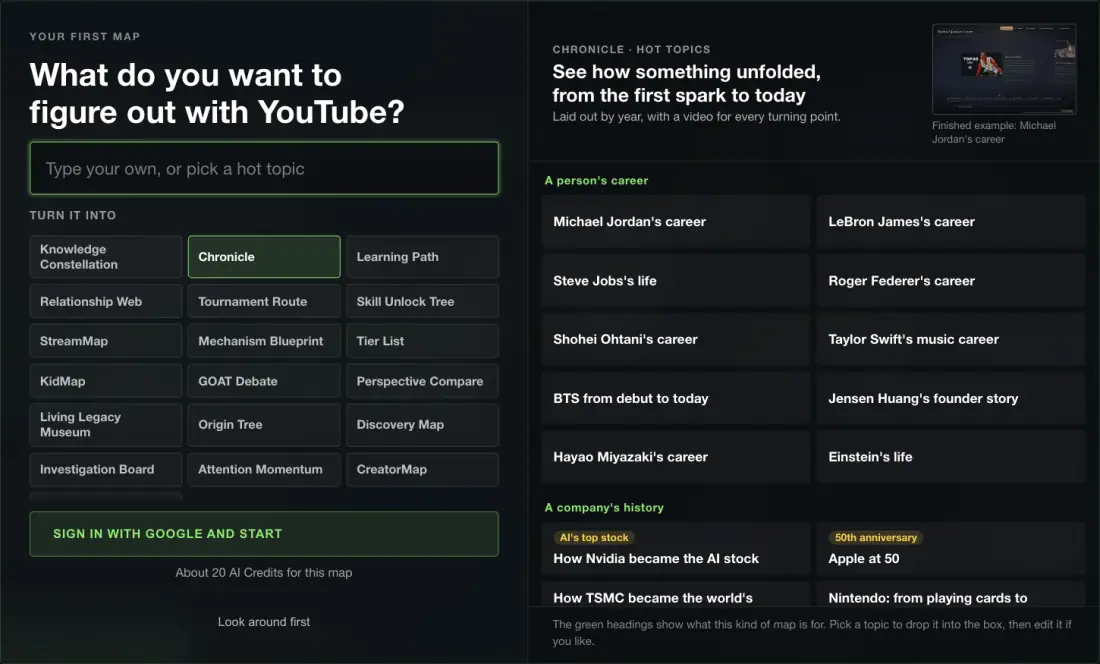
Task: Choose How Nvidia became the AI stock
Action: (676, 548)
